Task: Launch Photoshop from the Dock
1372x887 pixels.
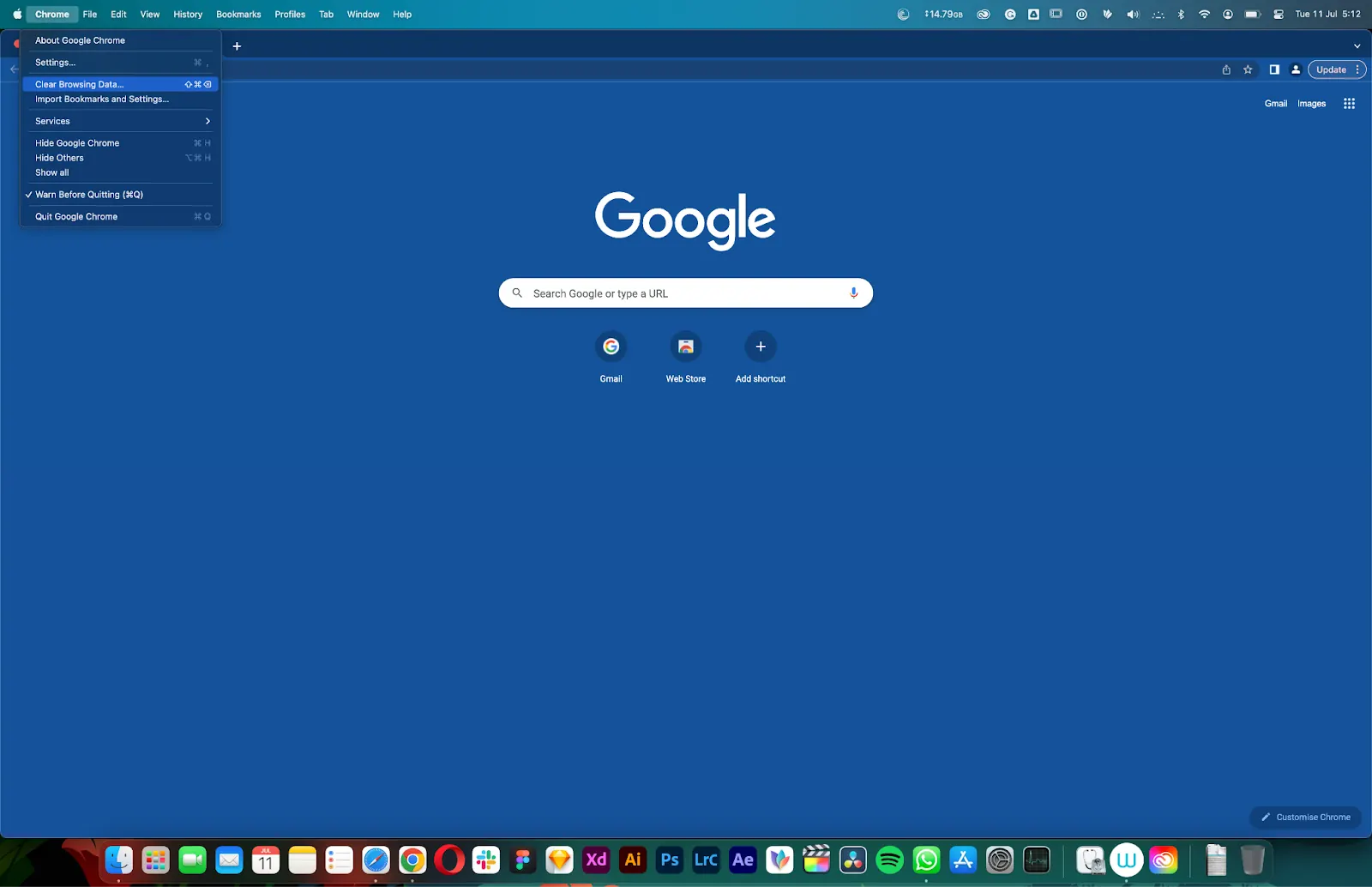Action: [x=670, y=860]
